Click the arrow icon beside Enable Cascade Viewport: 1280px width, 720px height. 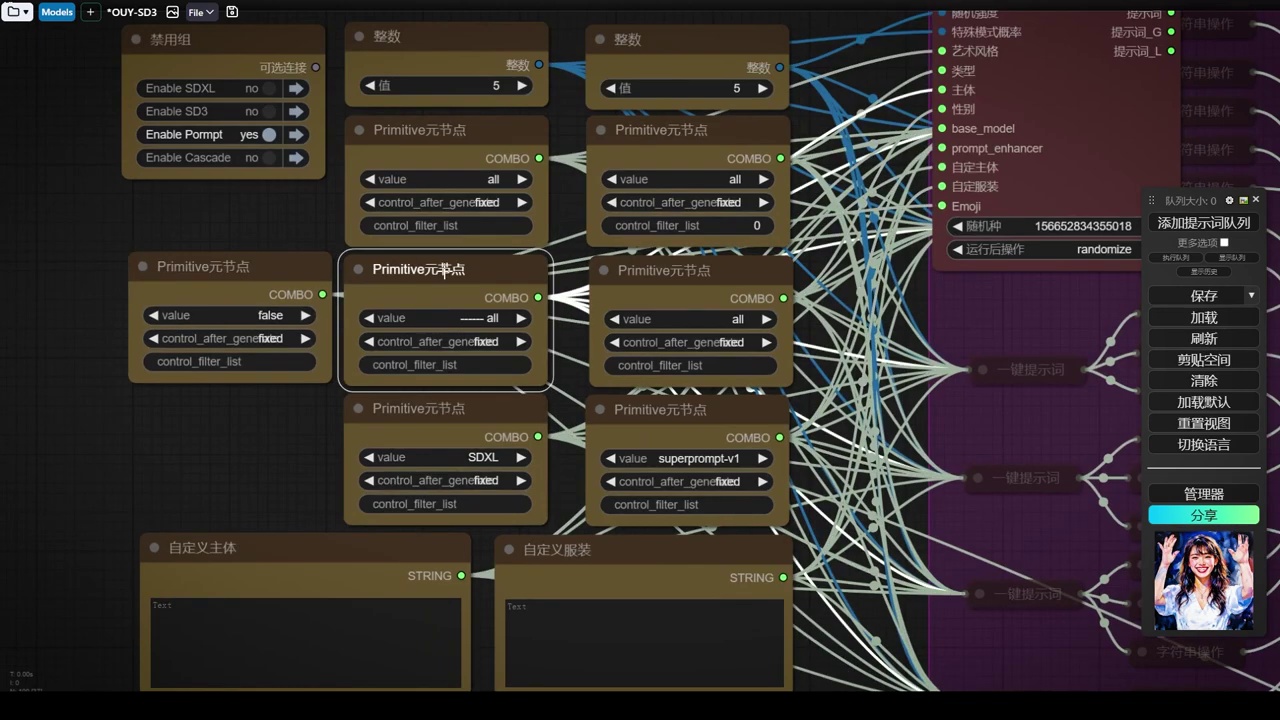(296, 157)
